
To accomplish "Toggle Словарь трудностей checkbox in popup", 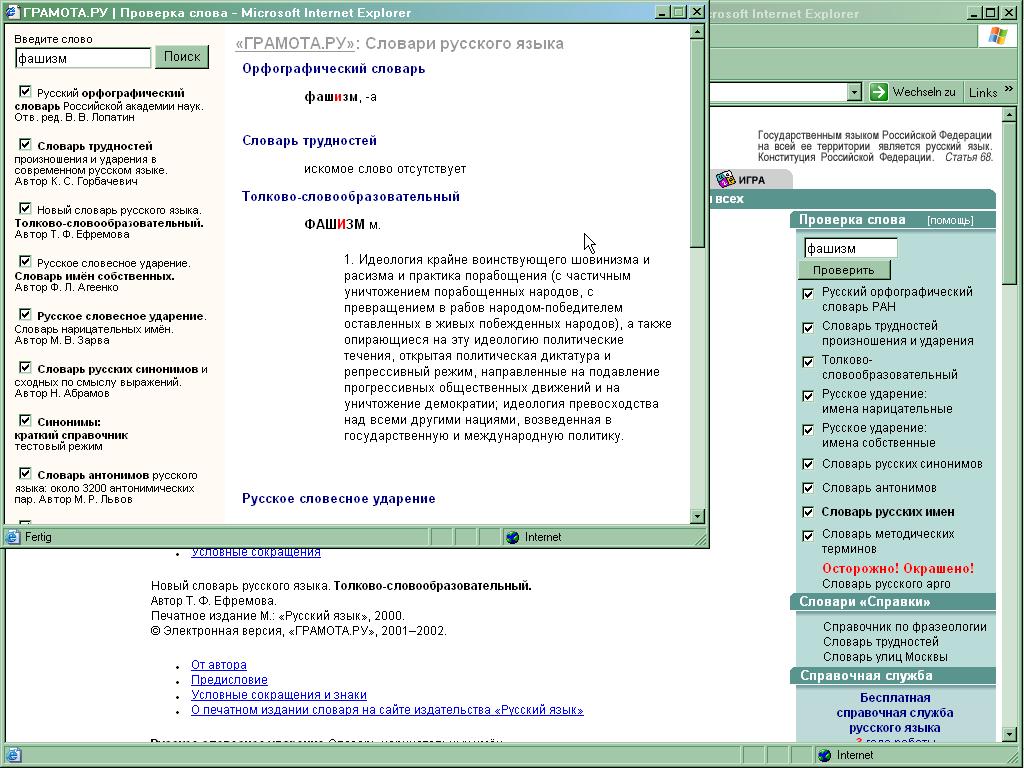I will pos(25,144).
